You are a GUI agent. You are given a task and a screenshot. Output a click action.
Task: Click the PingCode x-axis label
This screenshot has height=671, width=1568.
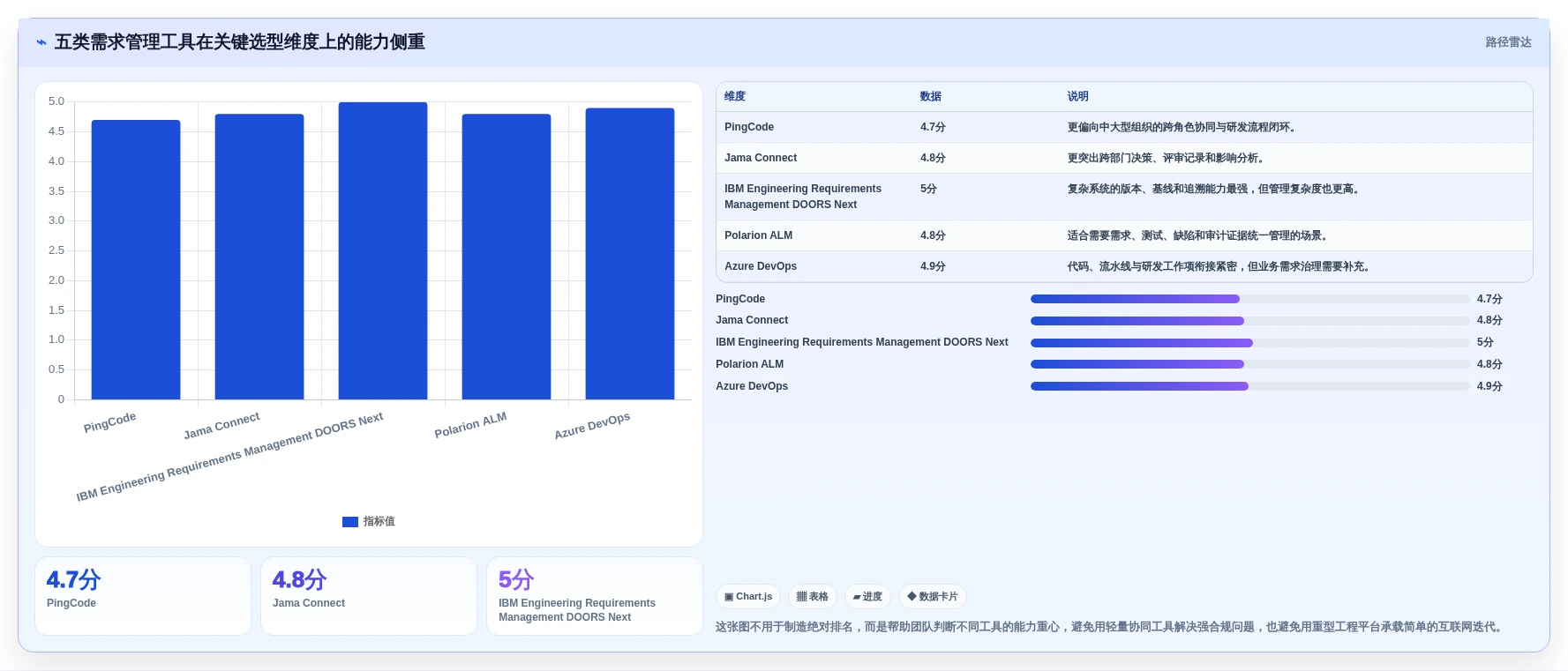110,422
